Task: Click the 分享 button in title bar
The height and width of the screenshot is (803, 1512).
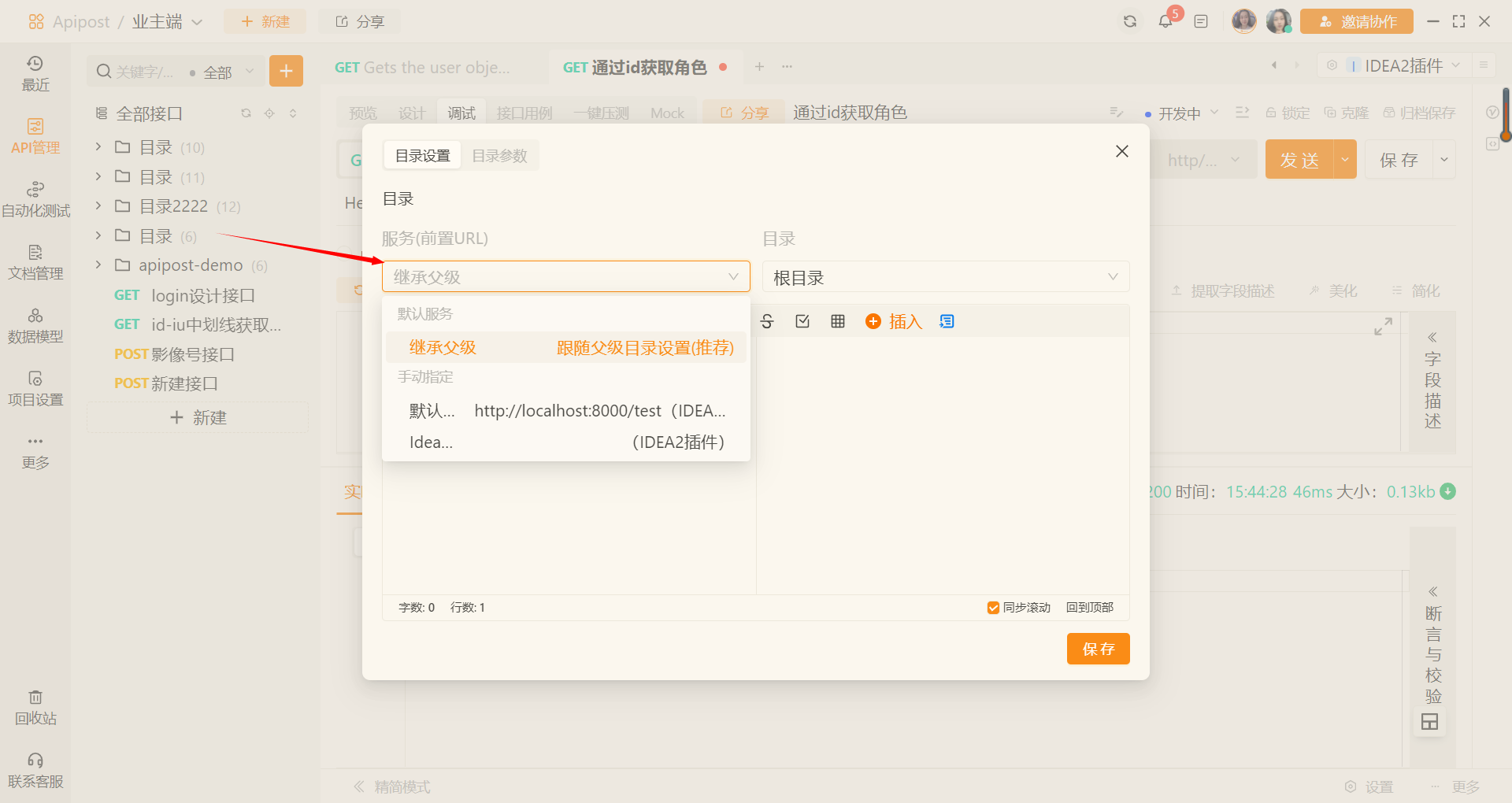Action: 360,21
